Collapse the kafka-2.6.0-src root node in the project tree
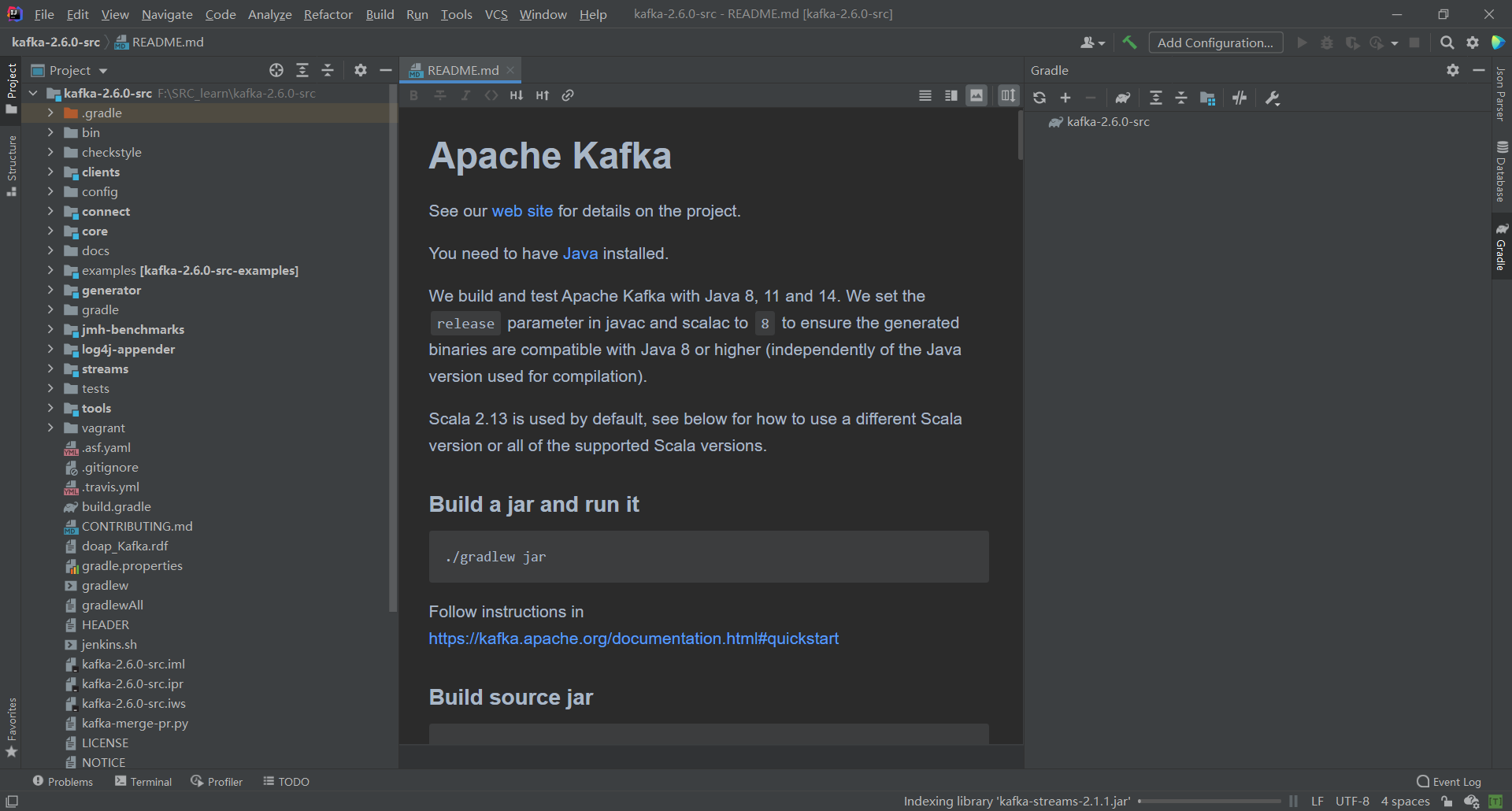Viewport: 1512px width, 811px height. pyautogui.click(x=33, y=93)
